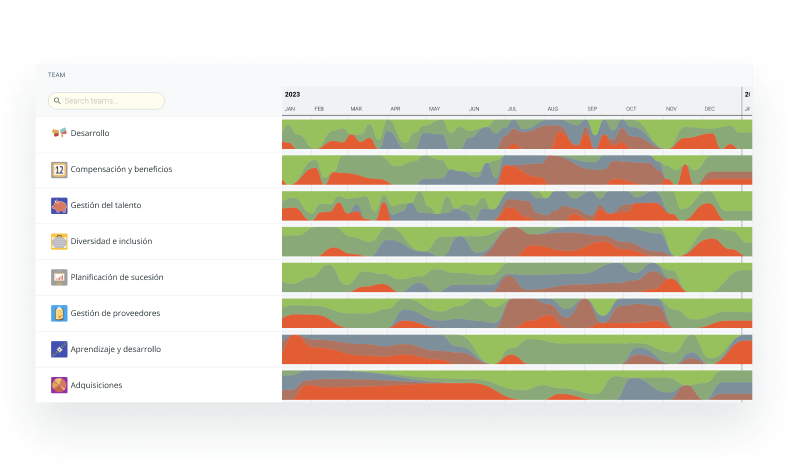Image resolution: width=787 pixels, height=467 pixels.
Task: Select the Adquisiciones team name
Action: [x=96, y=385]
